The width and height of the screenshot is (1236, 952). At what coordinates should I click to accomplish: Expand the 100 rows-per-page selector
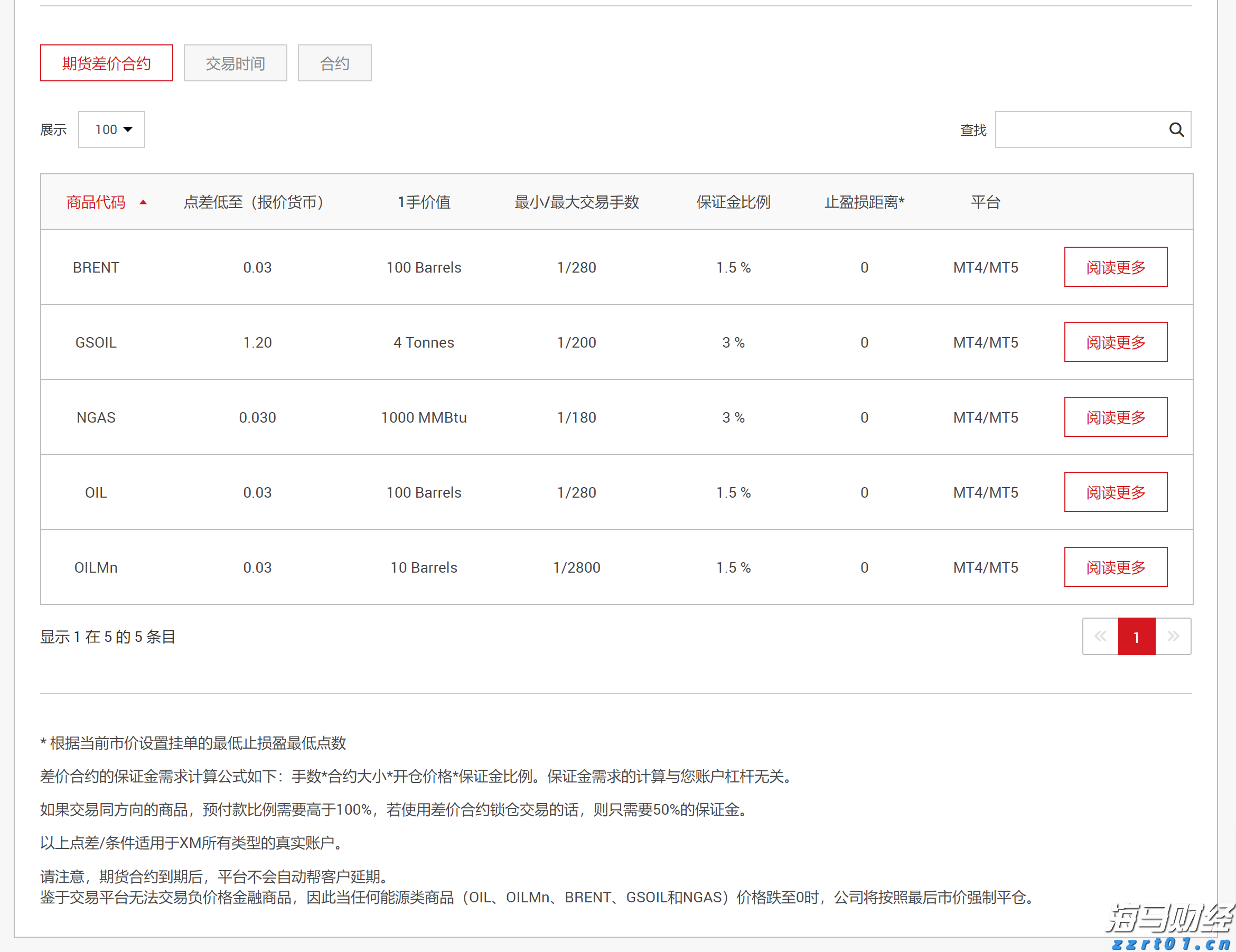[111, 129]
